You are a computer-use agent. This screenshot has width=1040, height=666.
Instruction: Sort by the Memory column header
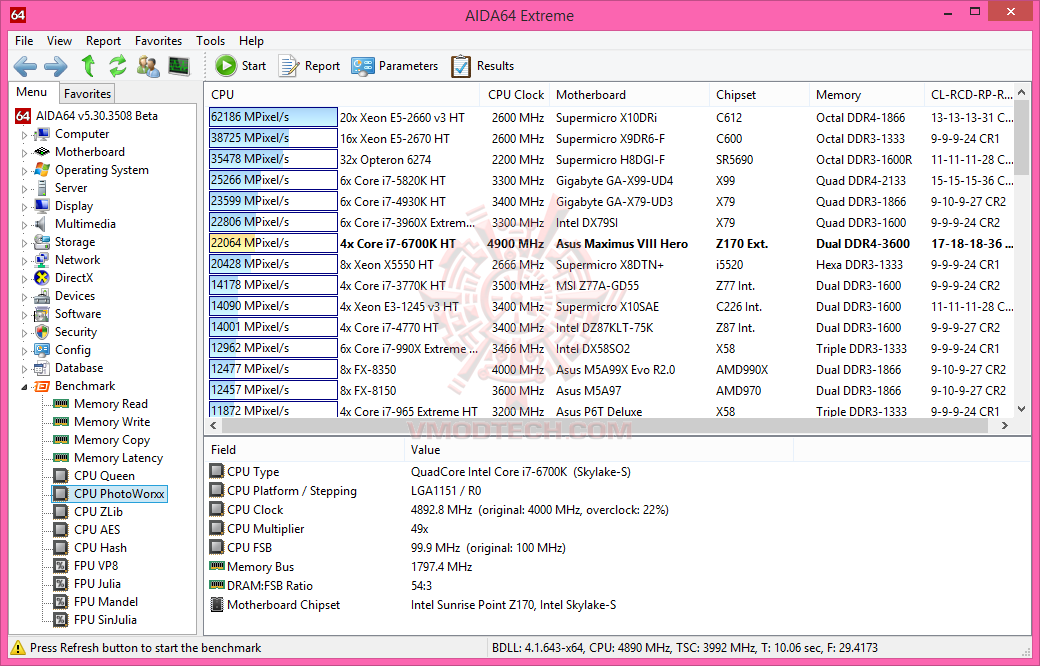coord(867,95)
